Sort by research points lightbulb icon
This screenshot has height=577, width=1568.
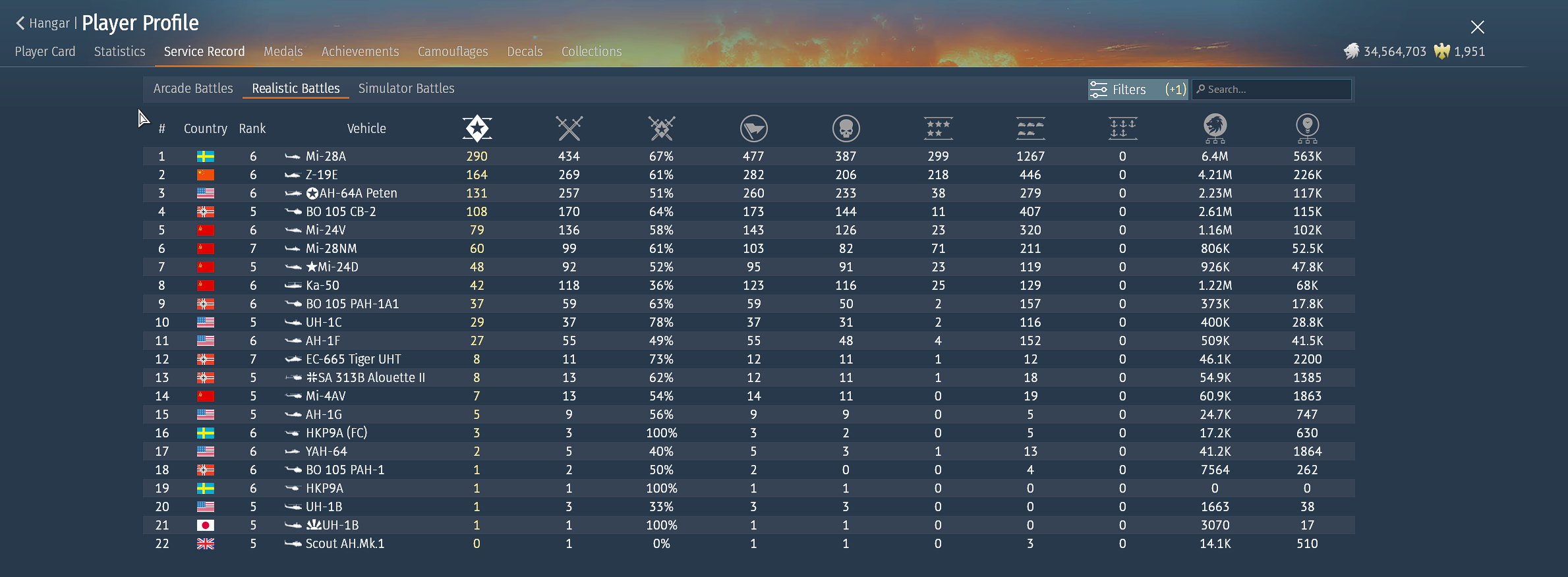click(1307, 128)
